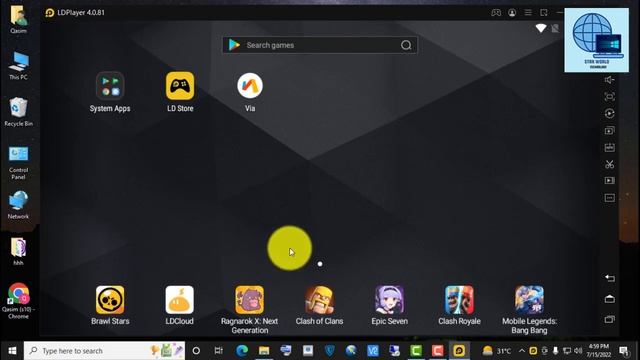
Task: Click the home screen page indicator dot
Action: point(320,264)
